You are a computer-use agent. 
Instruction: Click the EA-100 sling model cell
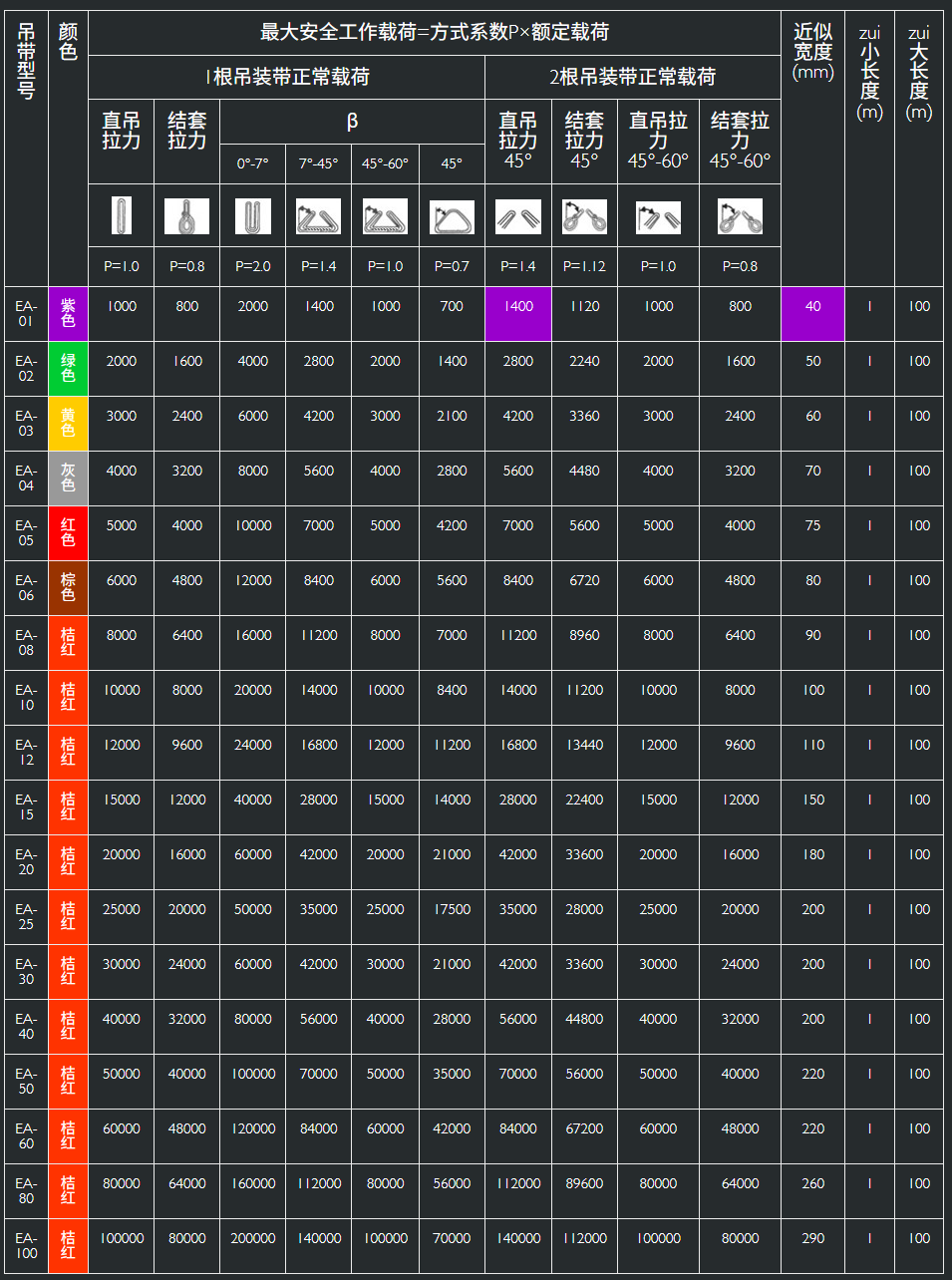point(26,1245)
